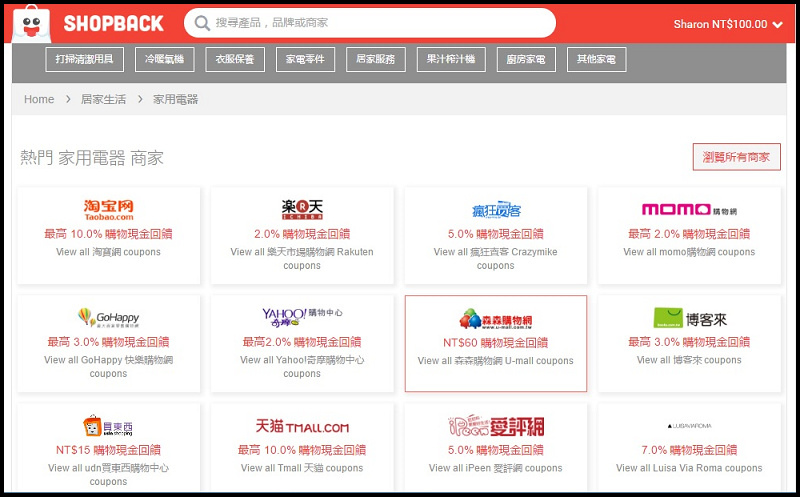The width and height of the screenshot is (800, 497).
Task: View all udn買東西購物中心 coupons
Action: 108,475
